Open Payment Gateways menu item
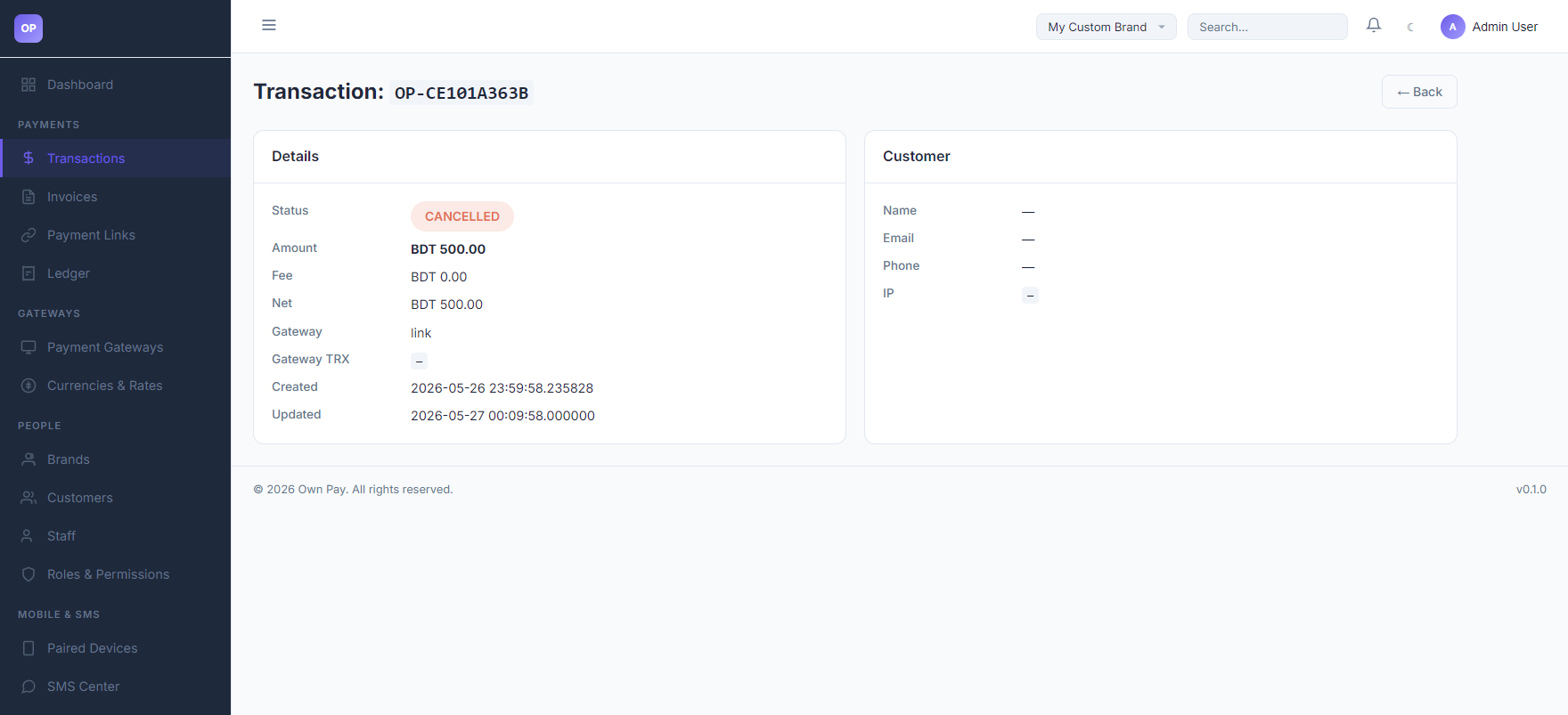Screen dimensions: 1568x715 click(115, 347)
